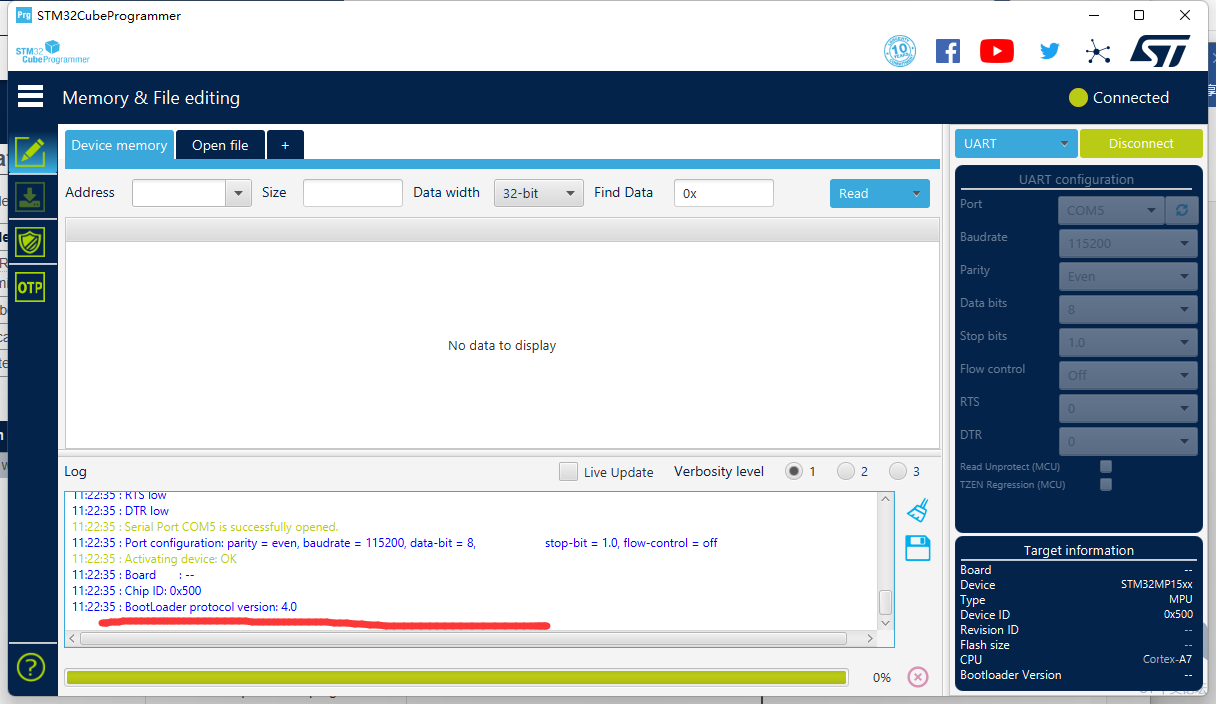The width and height of the screenshot is (1216, 704).
Task: Toggle TZEN Regression (MCU) checkbox
Action: pyautogui.click(x=1106, y=484)
